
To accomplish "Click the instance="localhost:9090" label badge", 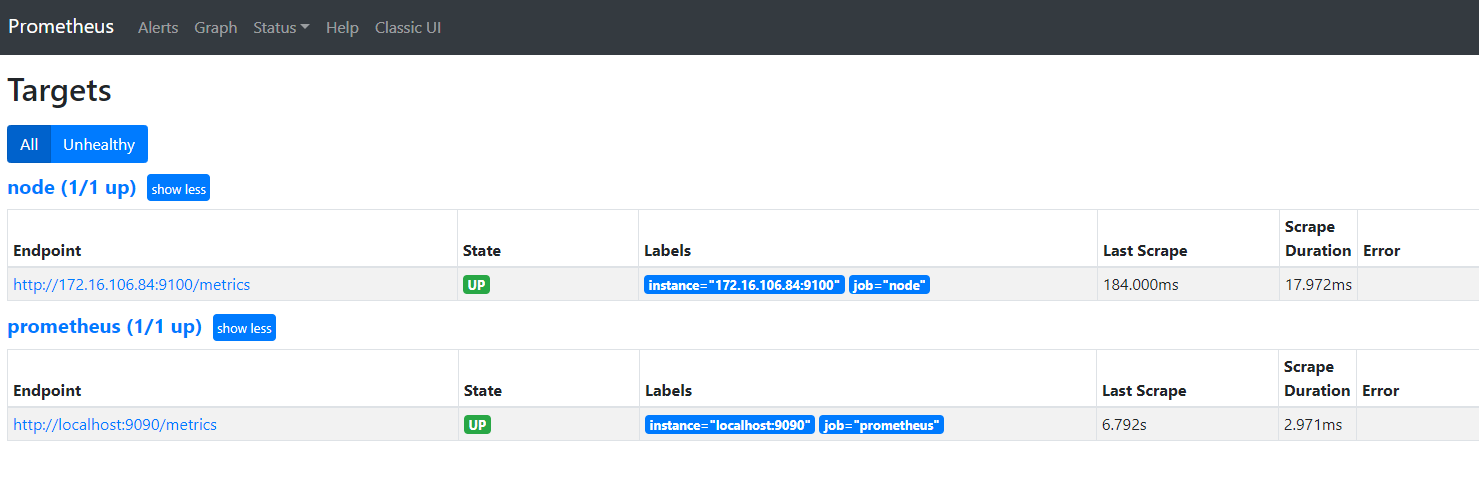I will (x=730, y=425).
